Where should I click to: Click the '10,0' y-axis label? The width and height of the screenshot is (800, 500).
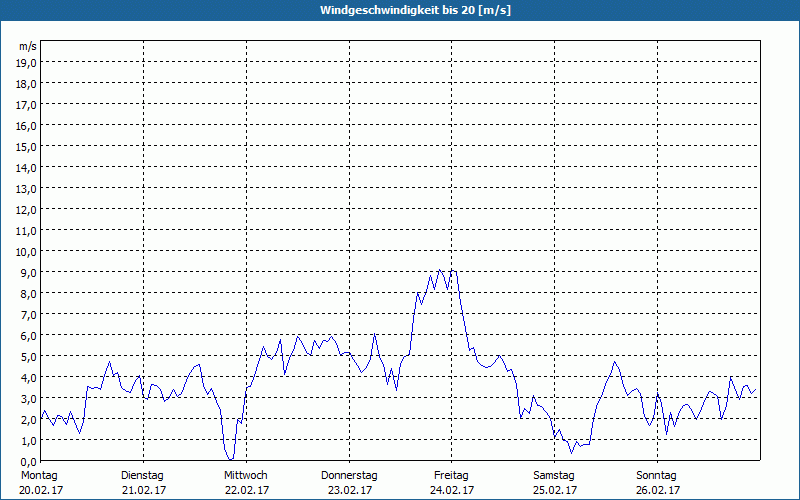(x=27, y=252)
